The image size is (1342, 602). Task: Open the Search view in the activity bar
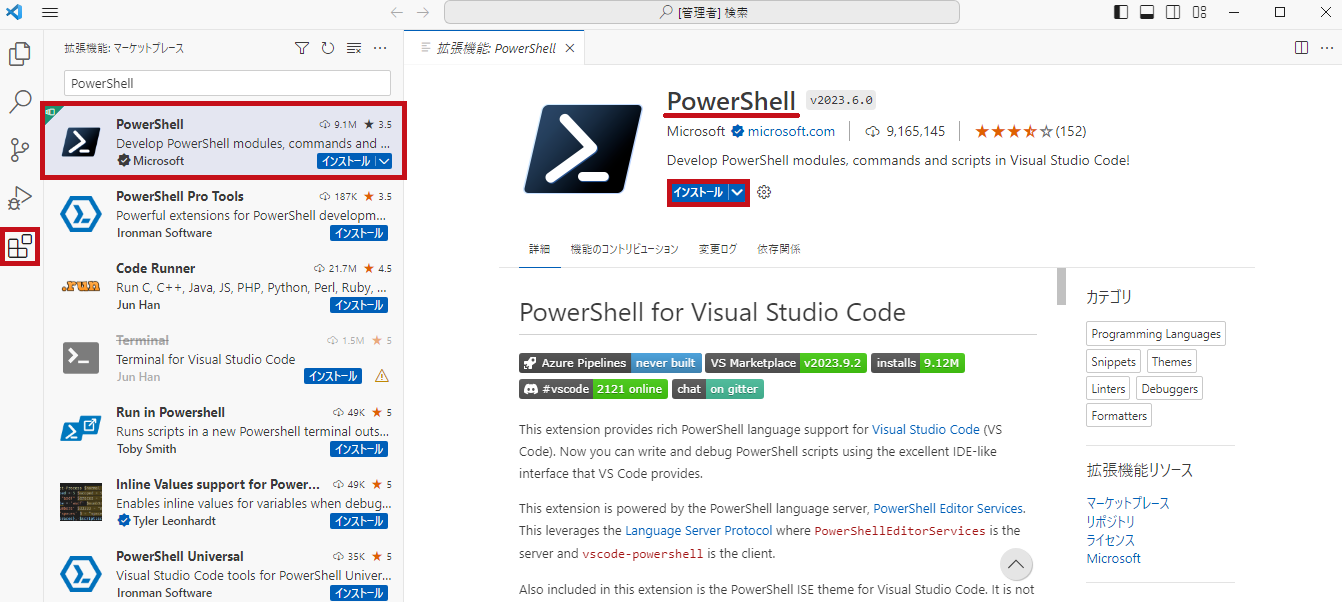(x=20, y=101)
